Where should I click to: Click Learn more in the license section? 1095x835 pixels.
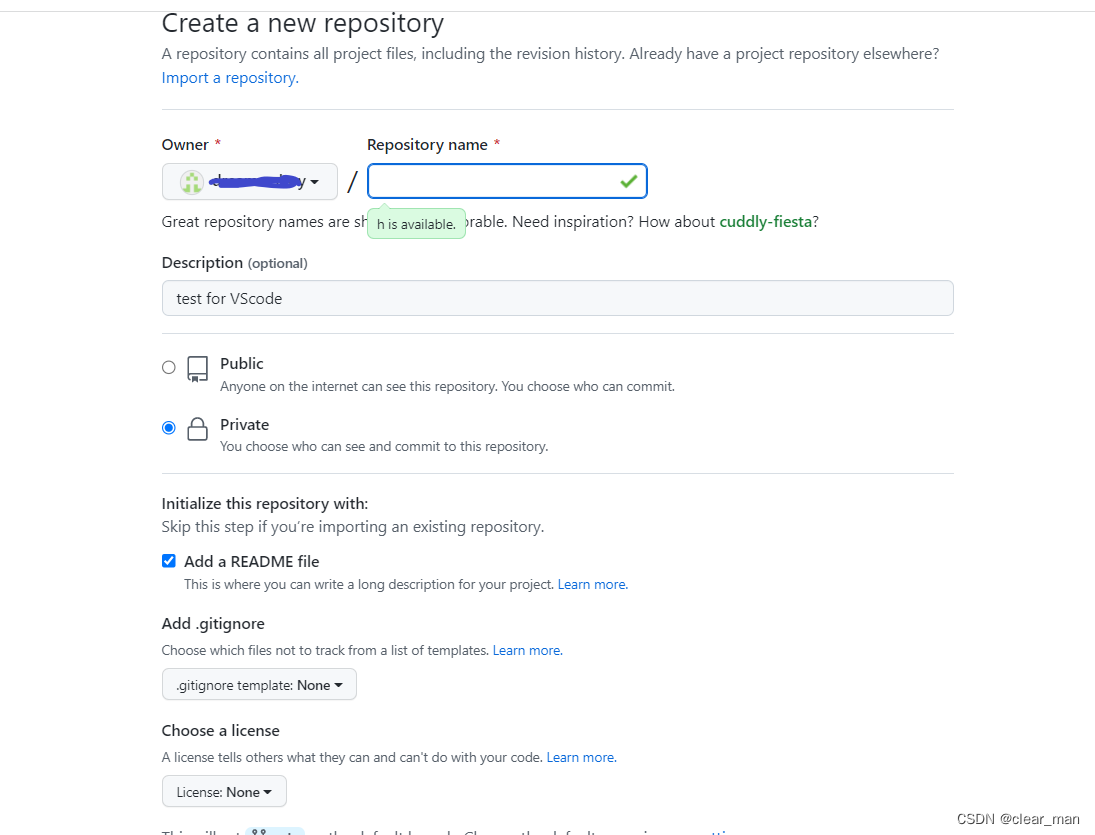[x=579, y=757]
